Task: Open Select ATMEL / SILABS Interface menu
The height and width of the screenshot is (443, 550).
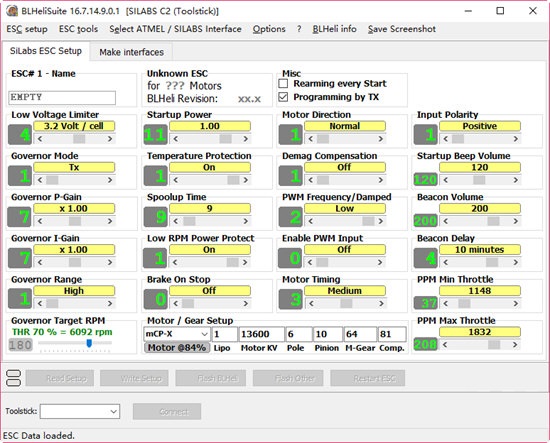Action: [x=175, y=29]
